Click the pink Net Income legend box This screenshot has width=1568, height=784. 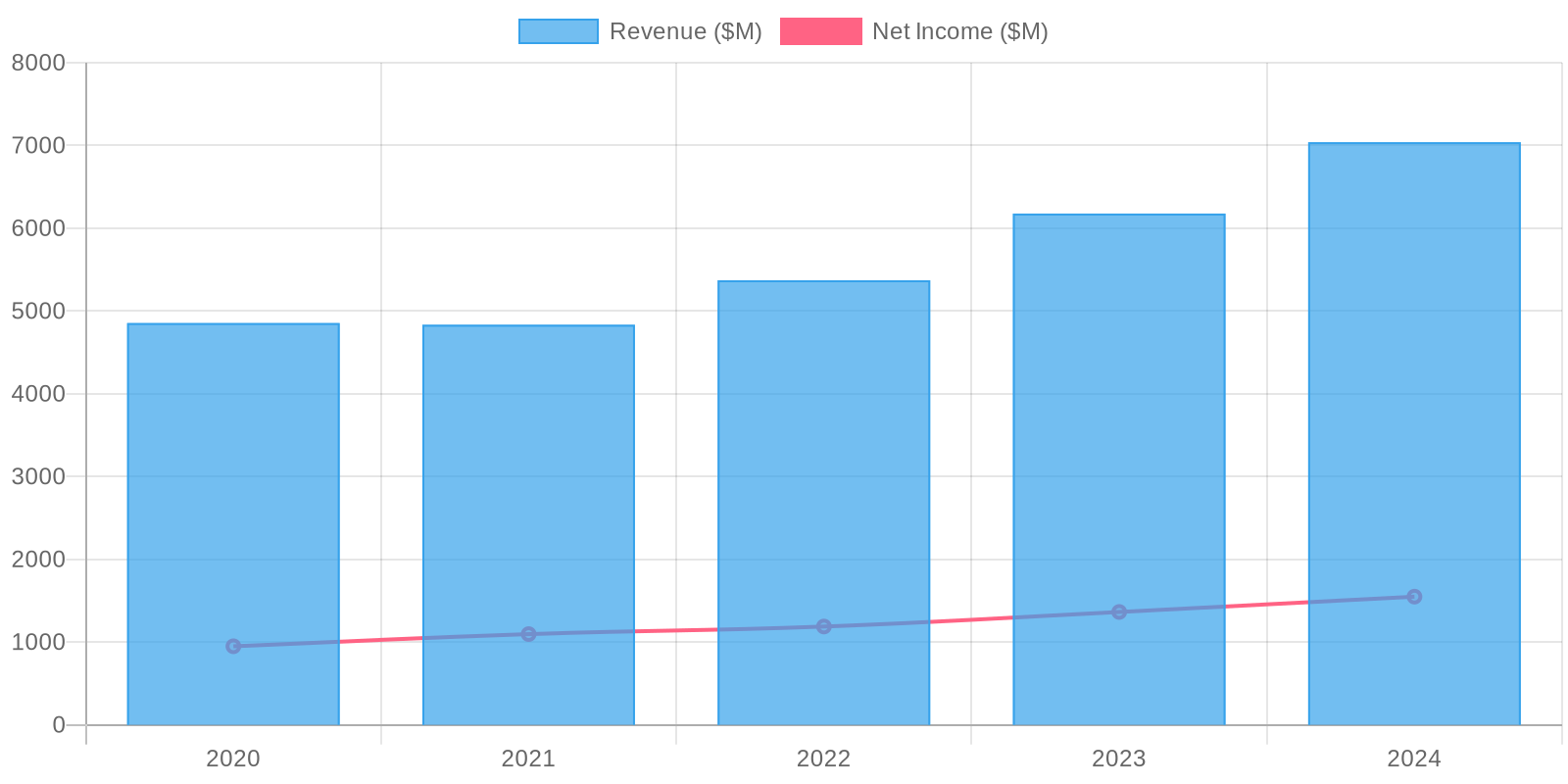point(821,31)
